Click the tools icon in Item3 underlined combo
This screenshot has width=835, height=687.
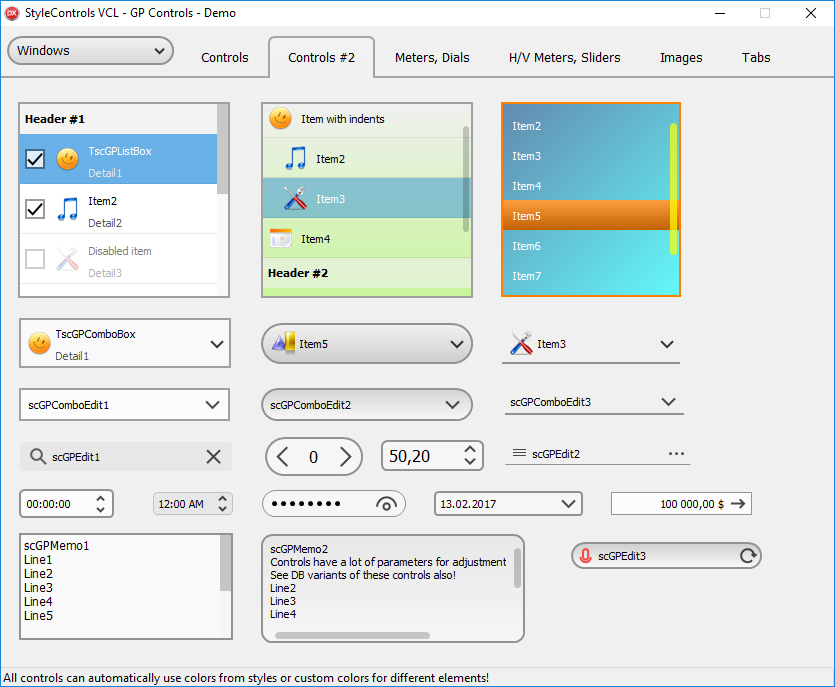click(521, 344)
